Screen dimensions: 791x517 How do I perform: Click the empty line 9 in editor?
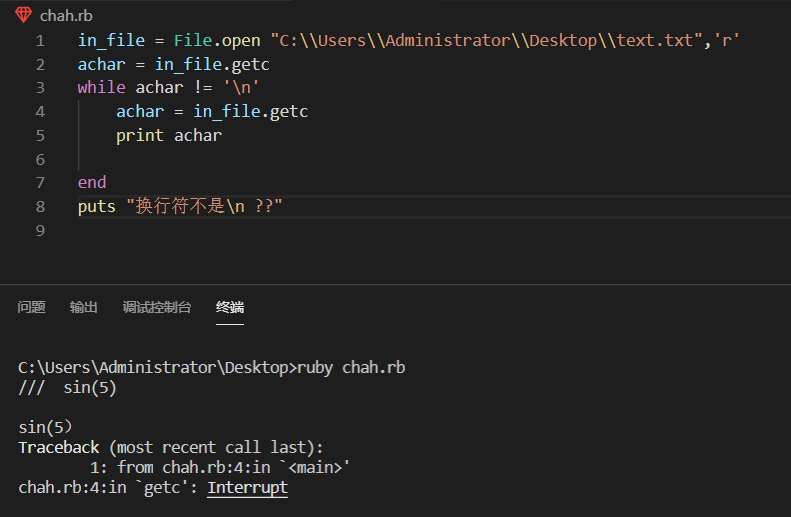pos(434,231)
